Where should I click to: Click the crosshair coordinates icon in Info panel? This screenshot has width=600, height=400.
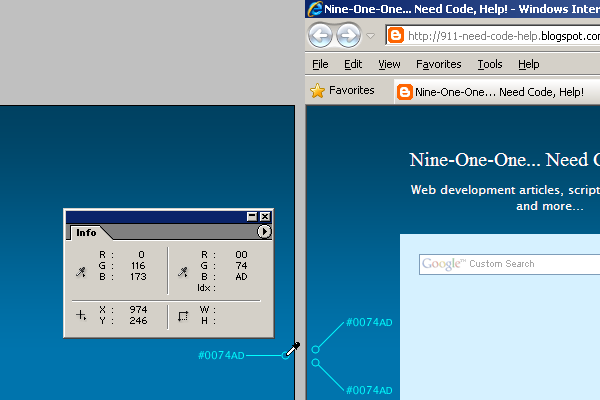point(81,315)
